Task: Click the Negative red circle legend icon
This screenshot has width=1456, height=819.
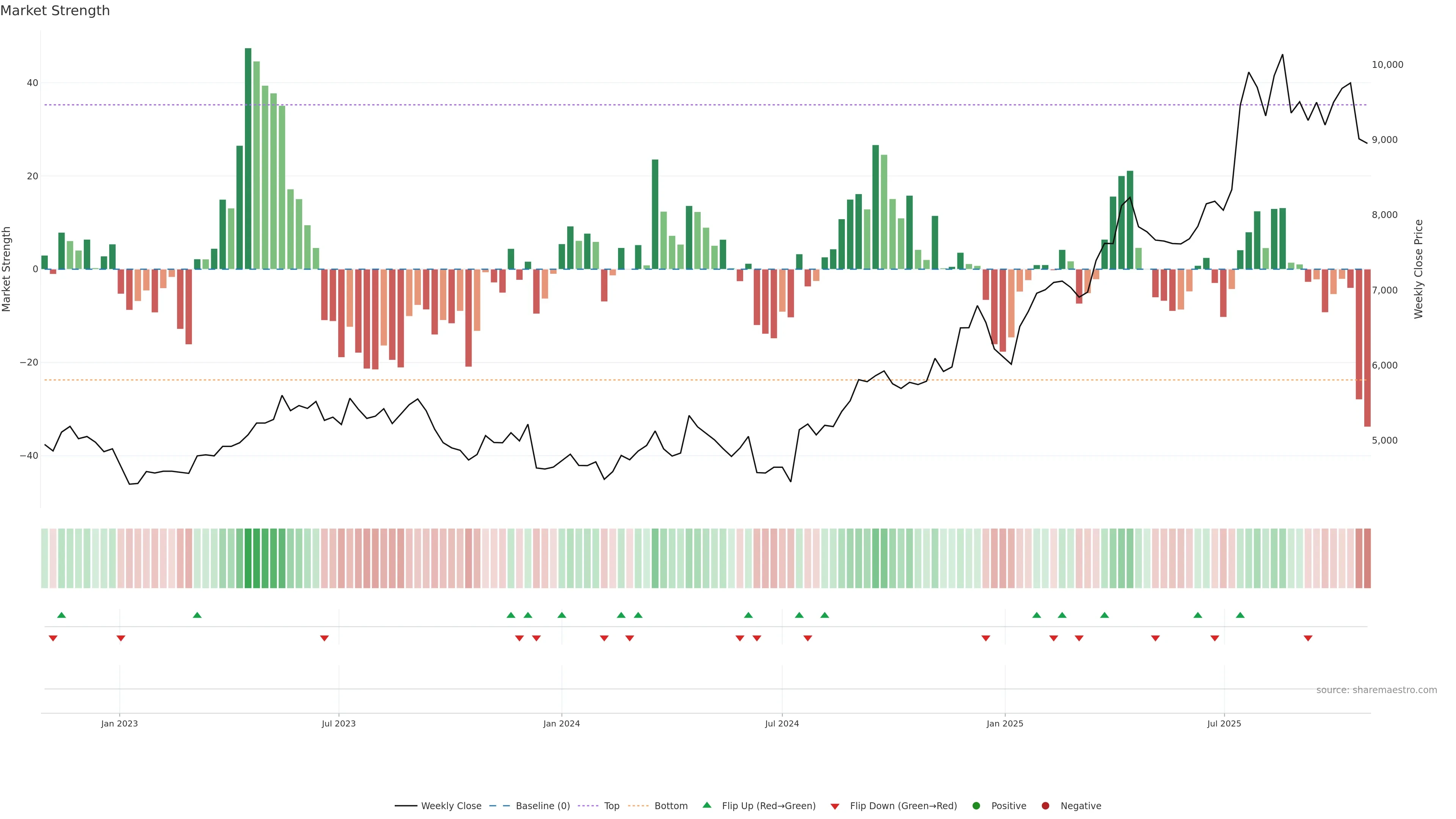Action: coord(1045,805)
